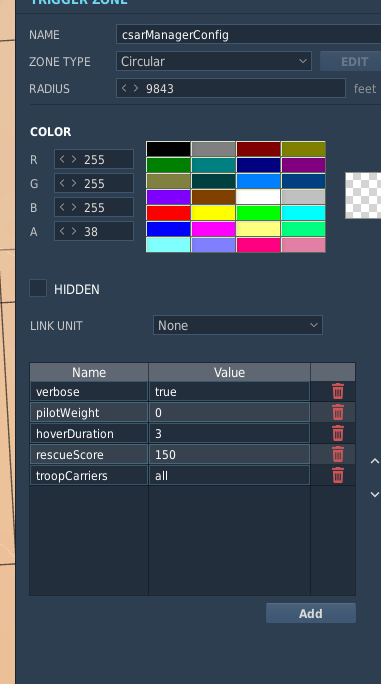Pick the hot pink color swatch
Image resolution: width=381 pixels, height=684 pixels.
(258, 245)
